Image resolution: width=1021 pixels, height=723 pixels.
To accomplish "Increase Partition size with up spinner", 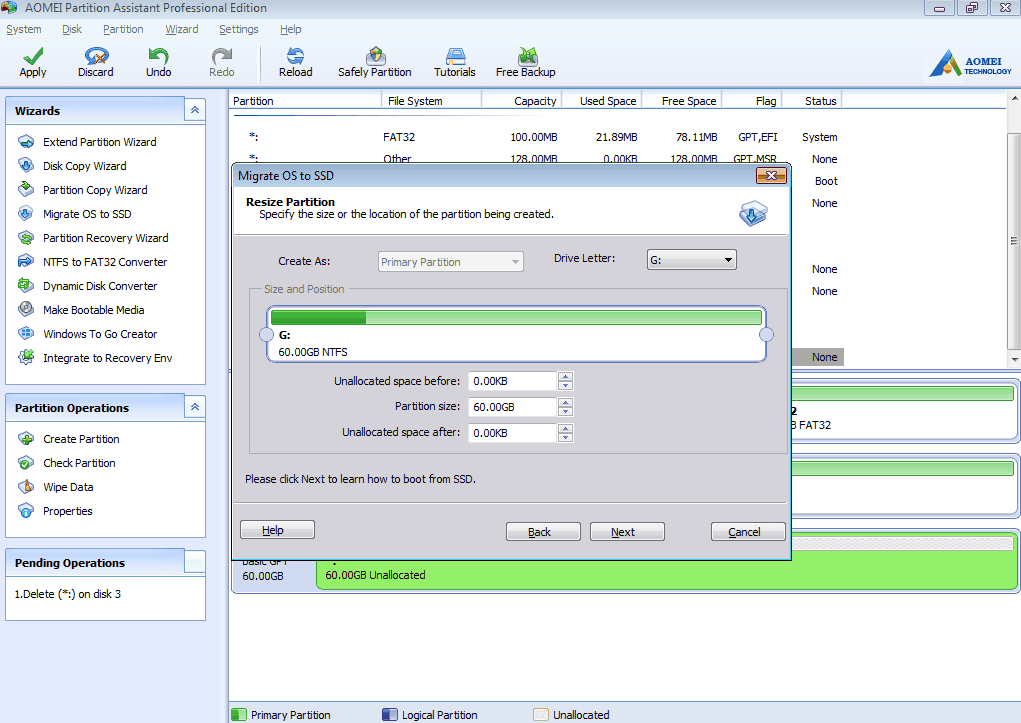I will (566, 403).
